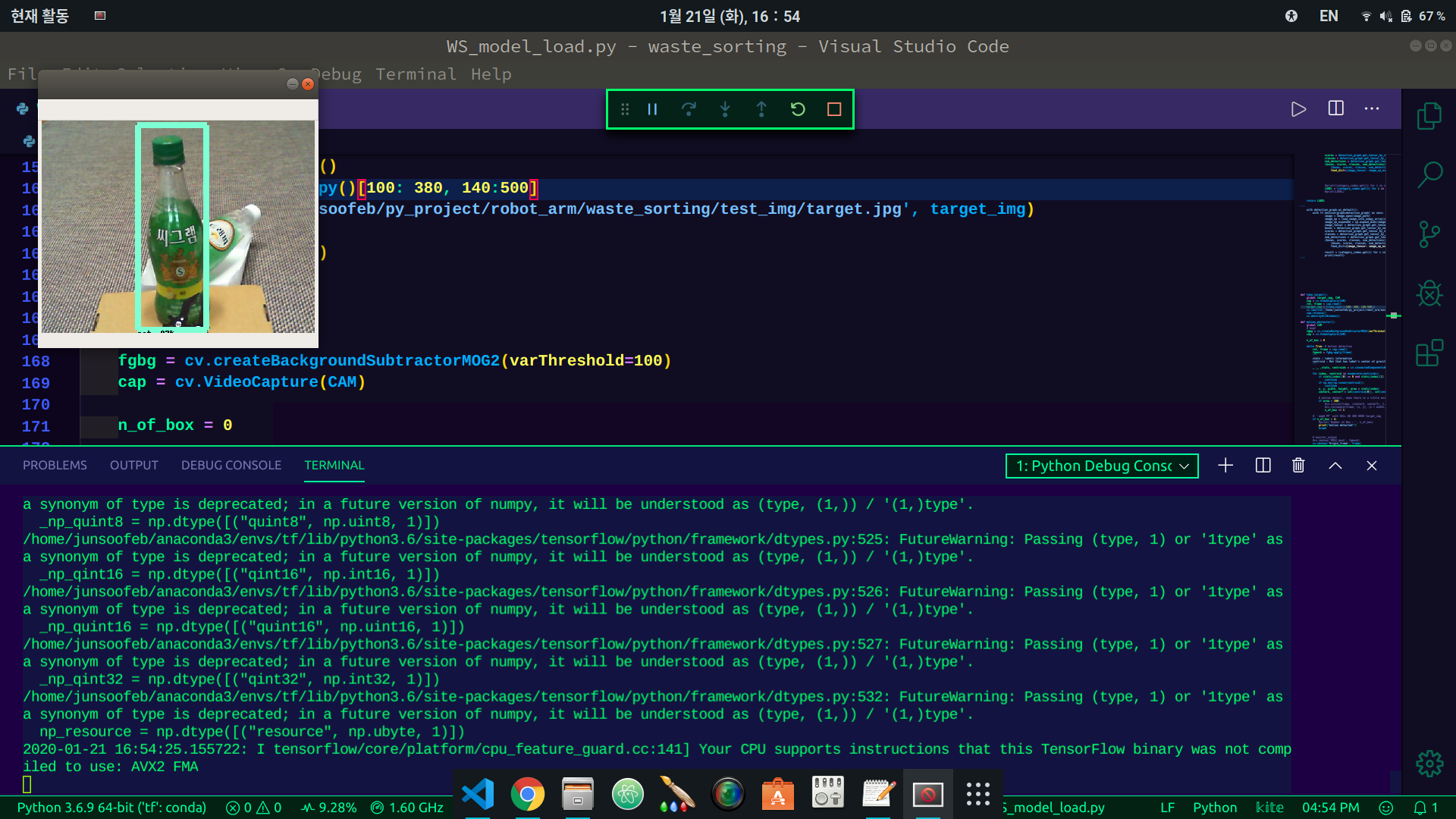Image resolution: width=1456 pixels, height=819 pixels.
Task: Open the feedback smiley icon
Action: (1385, 808)
